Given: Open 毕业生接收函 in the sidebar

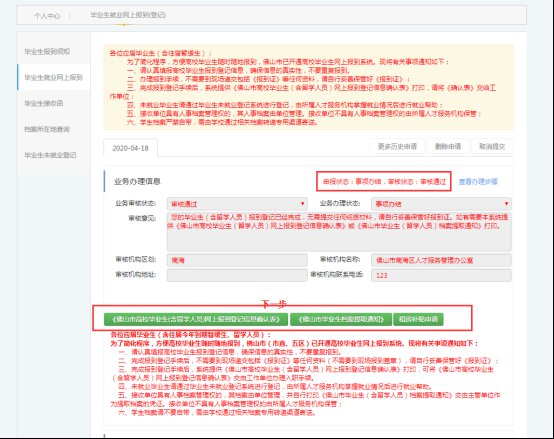Looking at the screenshot, I should [43, 103].
